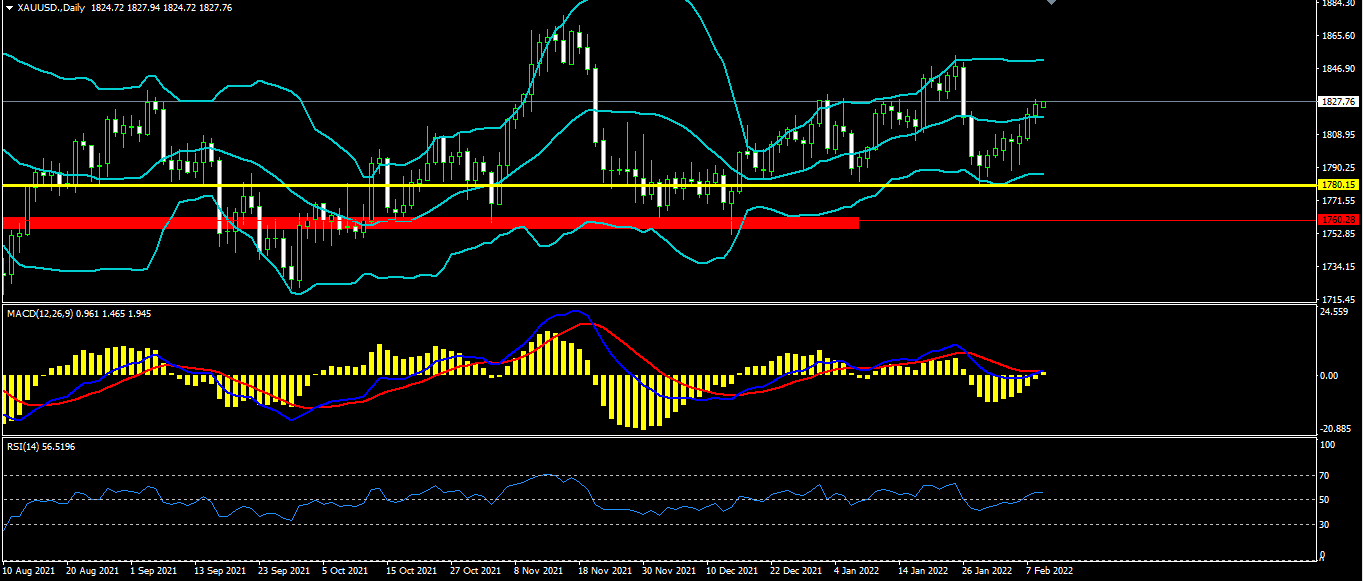Image resolution: width=1364 pixels, height=581 pixels.
Task: Click the MACD 0.00 level on scale
Action: click(1329, 376)
